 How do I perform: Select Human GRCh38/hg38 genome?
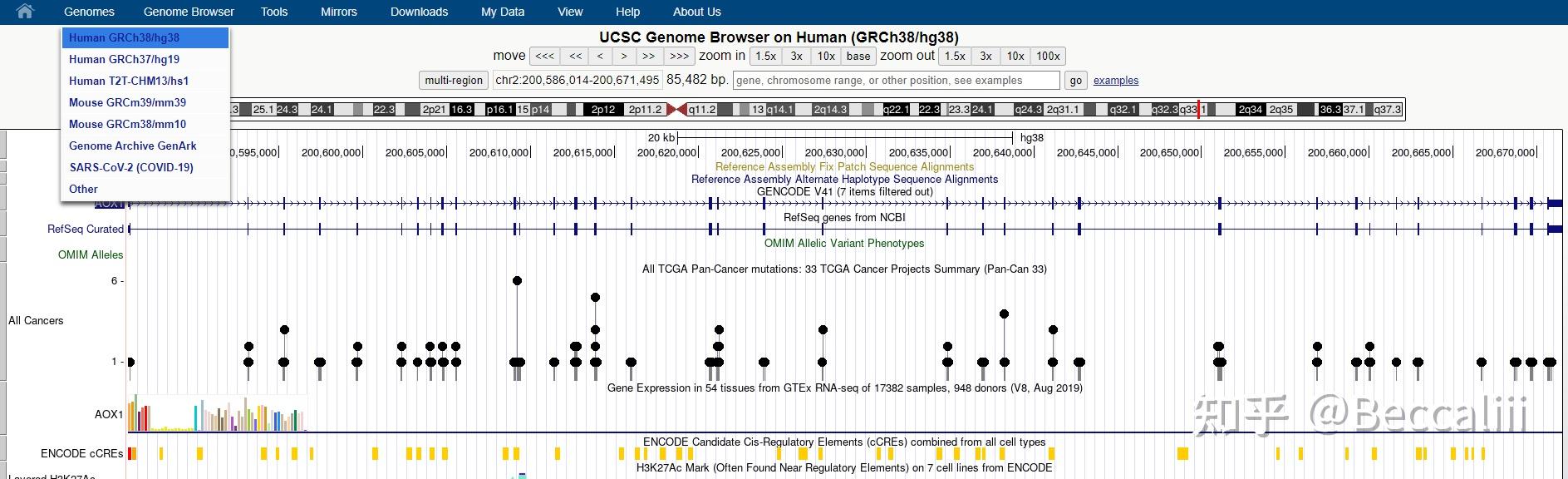coord(145,37)
